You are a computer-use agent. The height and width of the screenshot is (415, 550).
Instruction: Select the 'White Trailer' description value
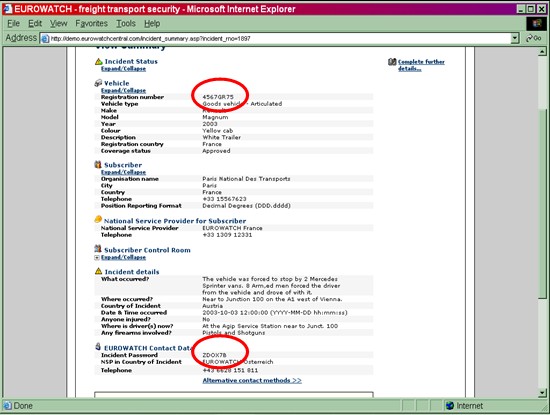pos(221,138)
